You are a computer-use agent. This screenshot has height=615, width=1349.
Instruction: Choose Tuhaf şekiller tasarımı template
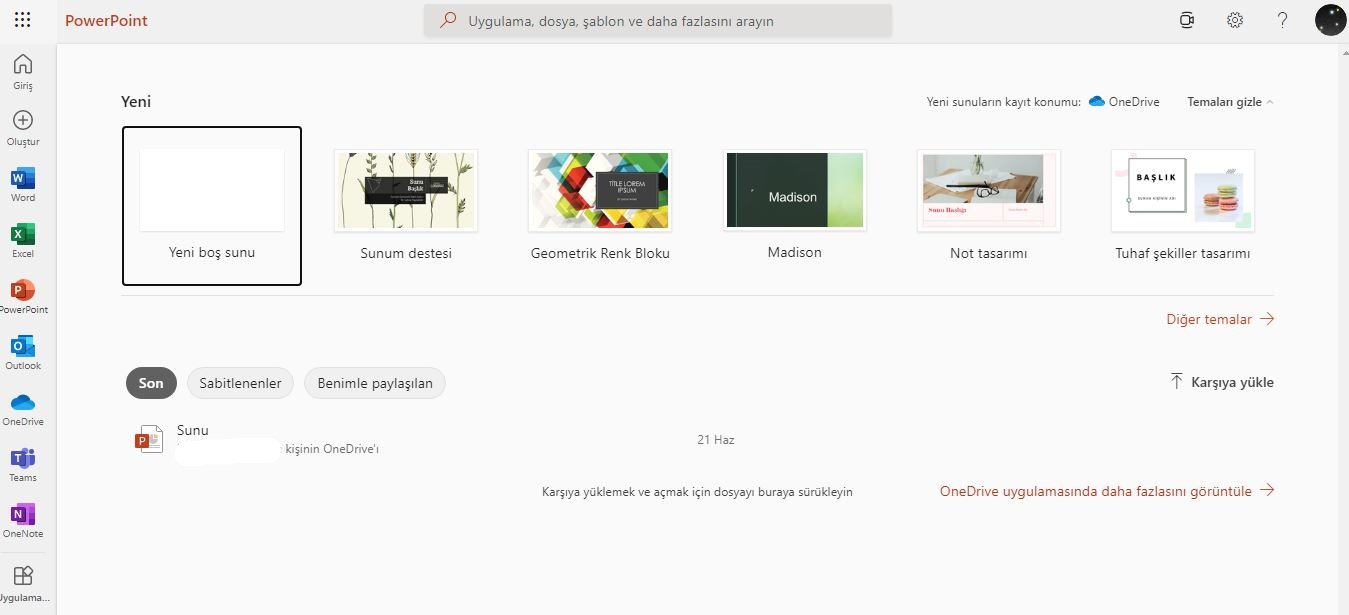coord(1182,206)
